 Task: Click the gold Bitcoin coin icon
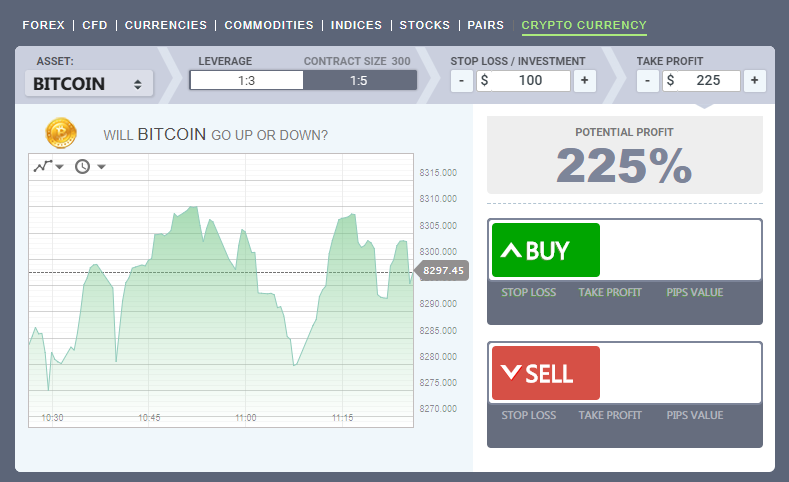(61, 133)
